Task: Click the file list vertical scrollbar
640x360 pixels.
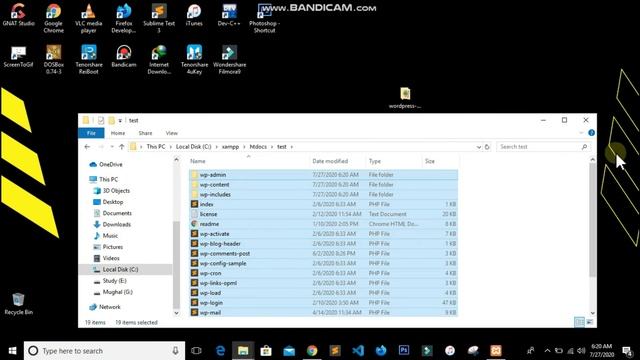Action: click(592, 220)
